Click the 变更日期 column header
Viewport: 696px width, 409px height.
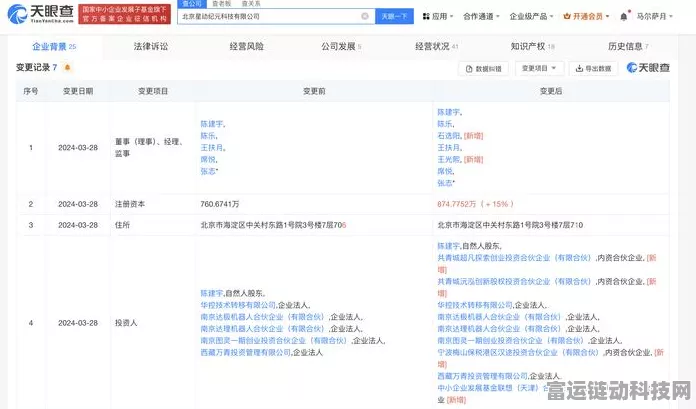click(x=78, y=91)
